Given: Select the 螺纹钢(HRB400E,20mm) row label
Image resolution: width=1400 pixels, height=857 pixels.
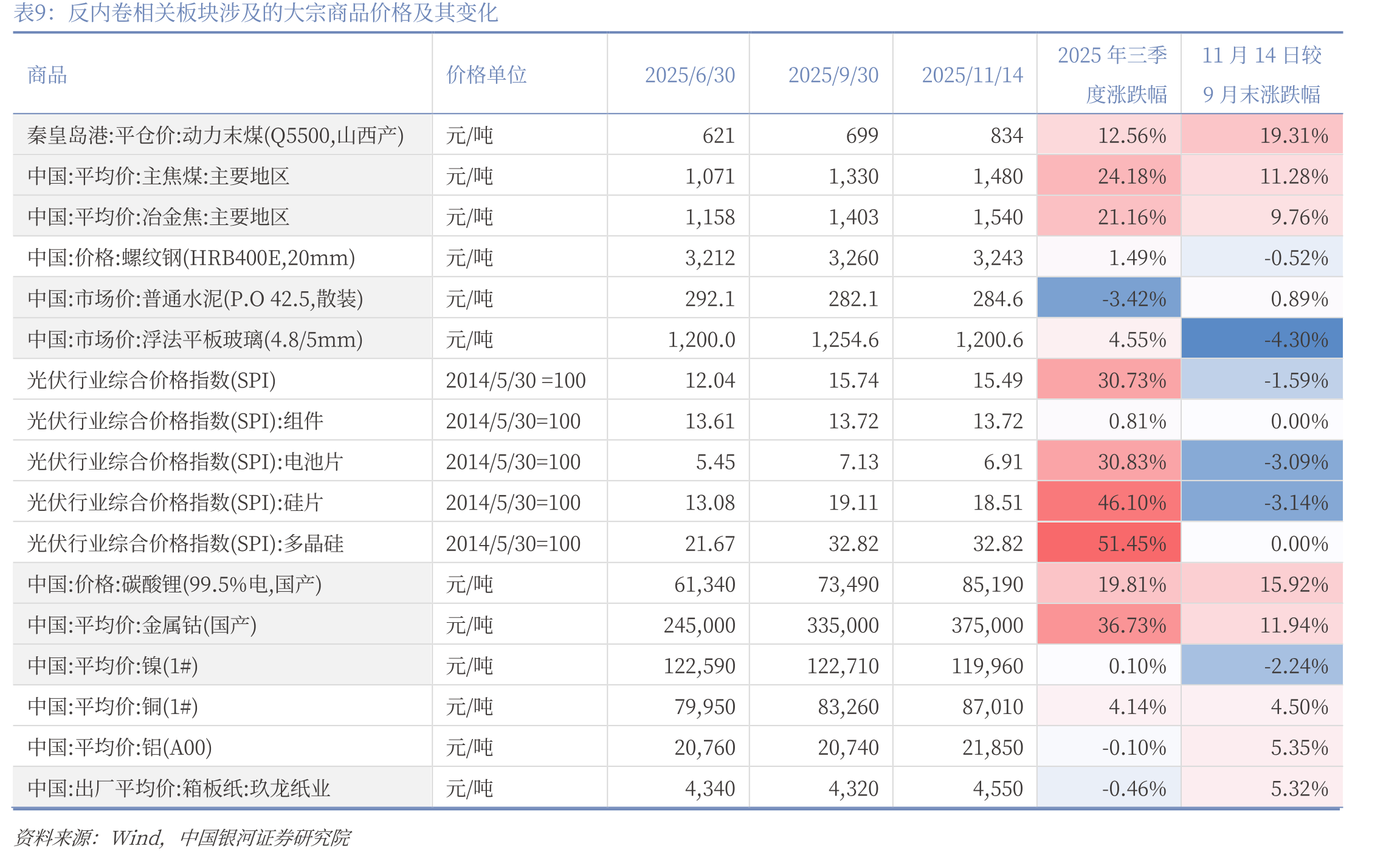Looking at the screenshot, I should [x=191, y=258].
